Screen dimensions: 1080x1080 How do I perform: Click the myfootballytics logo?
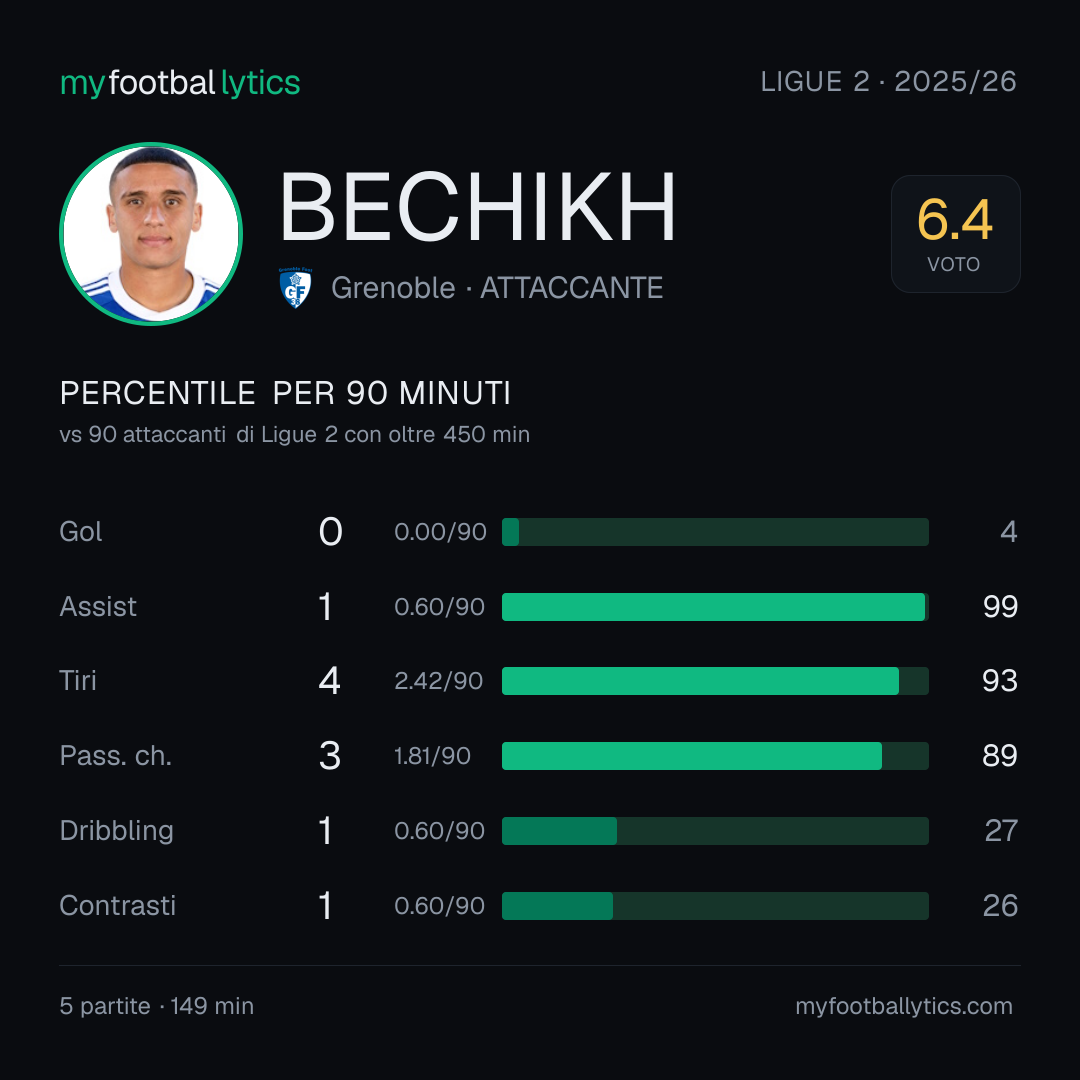point(180,83)
